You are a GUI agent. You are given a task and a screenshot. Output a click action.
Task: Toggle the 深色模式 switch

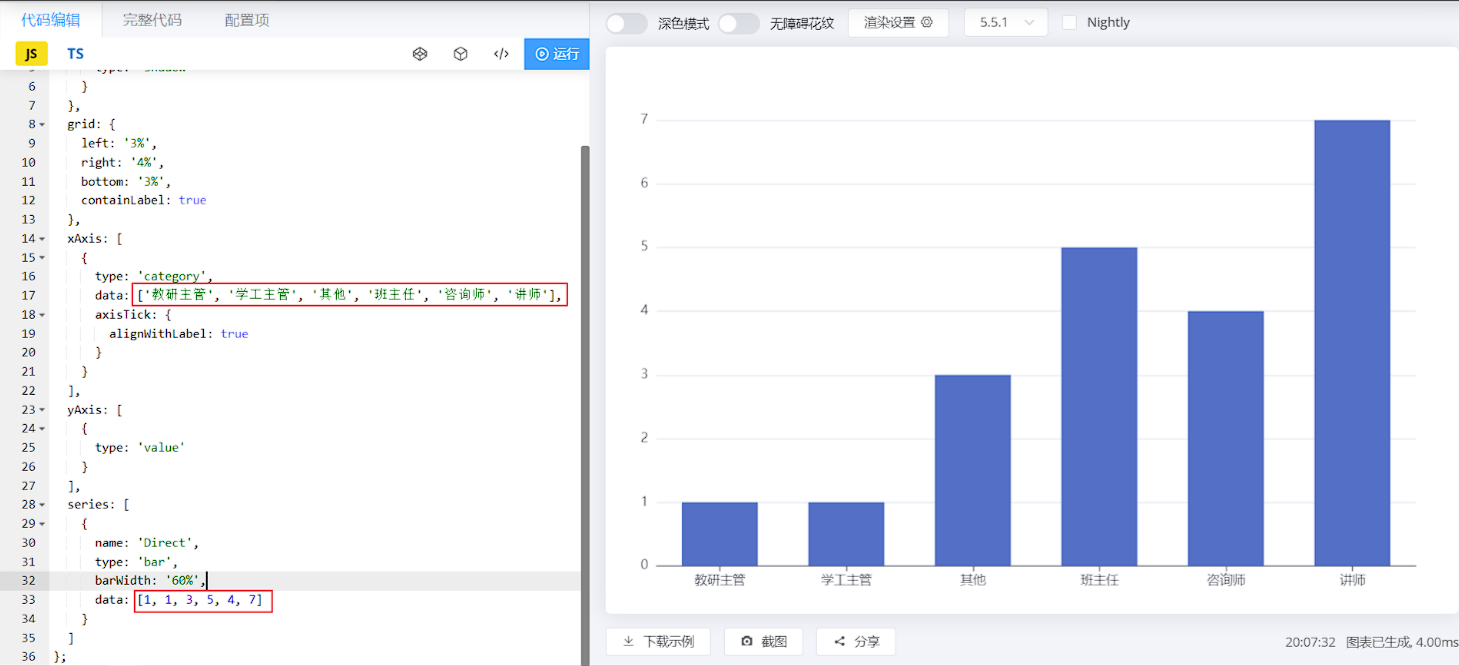(x=627, y=23)
